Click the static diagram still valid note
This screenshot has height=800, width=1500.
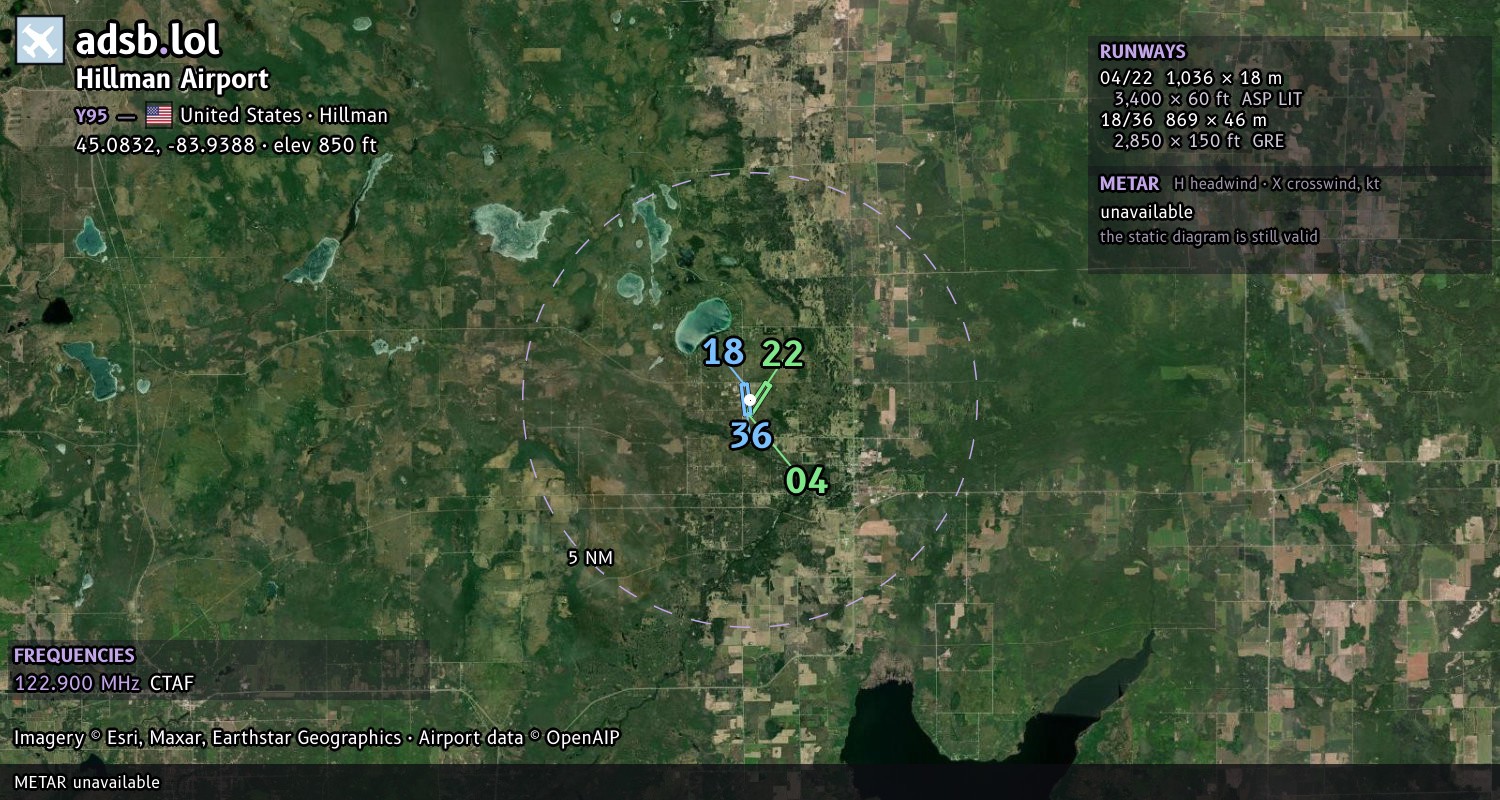tap(1209, 237)
